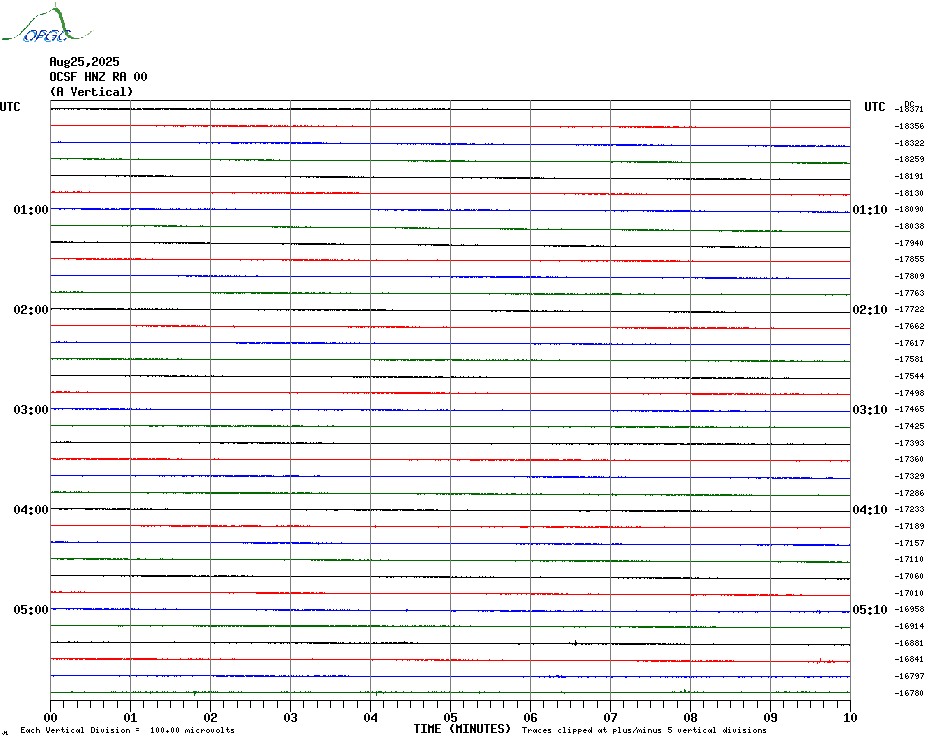Click DC offset value -17465
This screenshot has width=930, height=744.
point(909,409)
